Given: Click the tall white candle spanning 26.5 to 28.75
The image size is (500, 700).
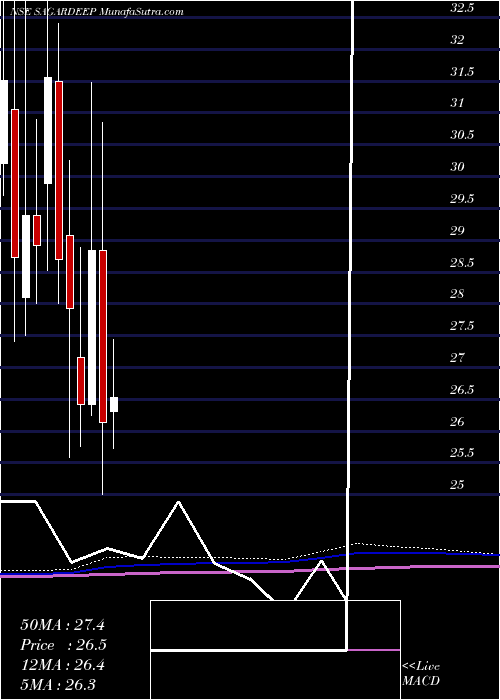Looking at the screenshot, I should pyautogui.click(x=92, y=327).
